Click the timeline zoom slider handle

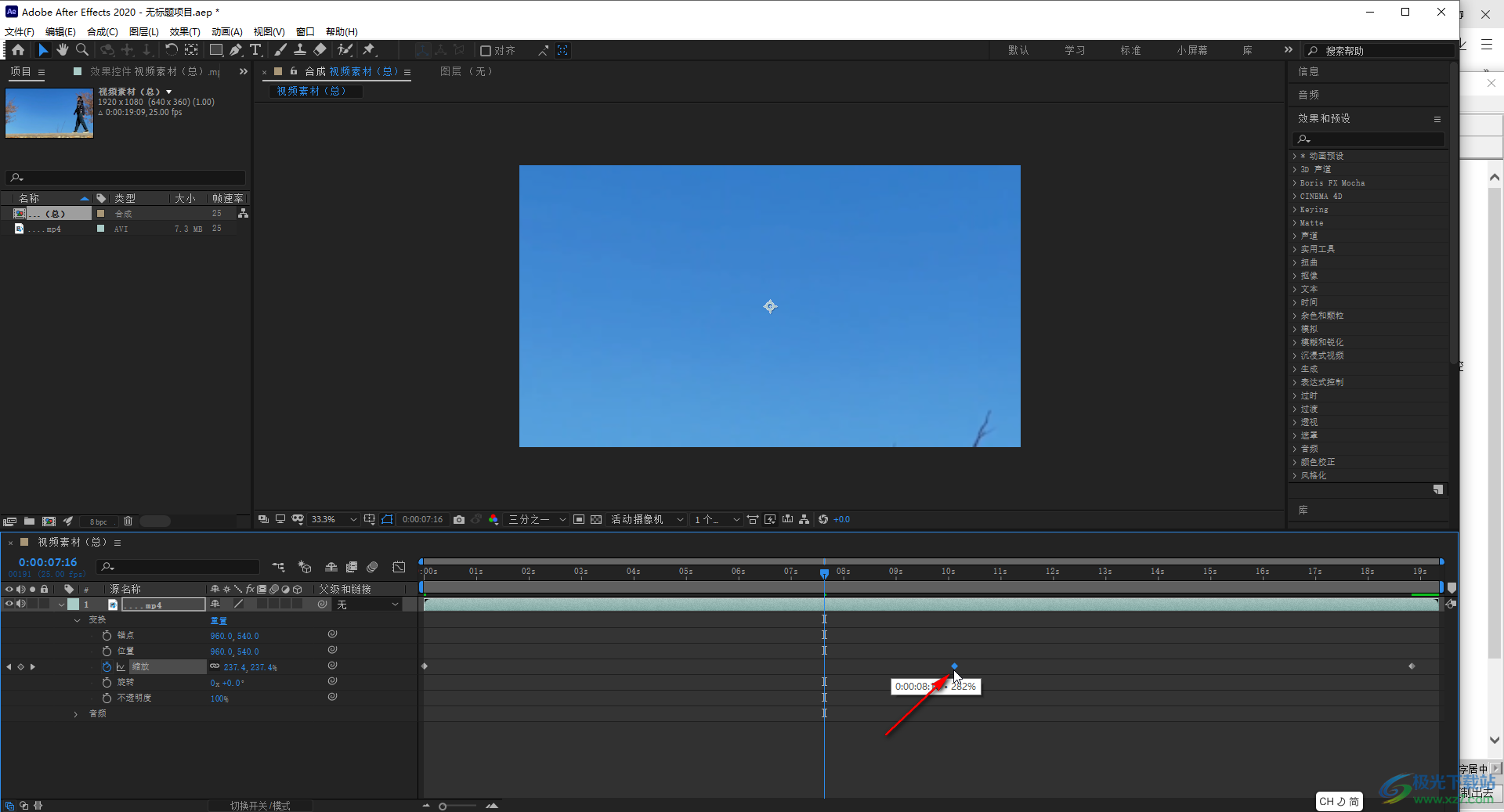[x=443, y=806]
